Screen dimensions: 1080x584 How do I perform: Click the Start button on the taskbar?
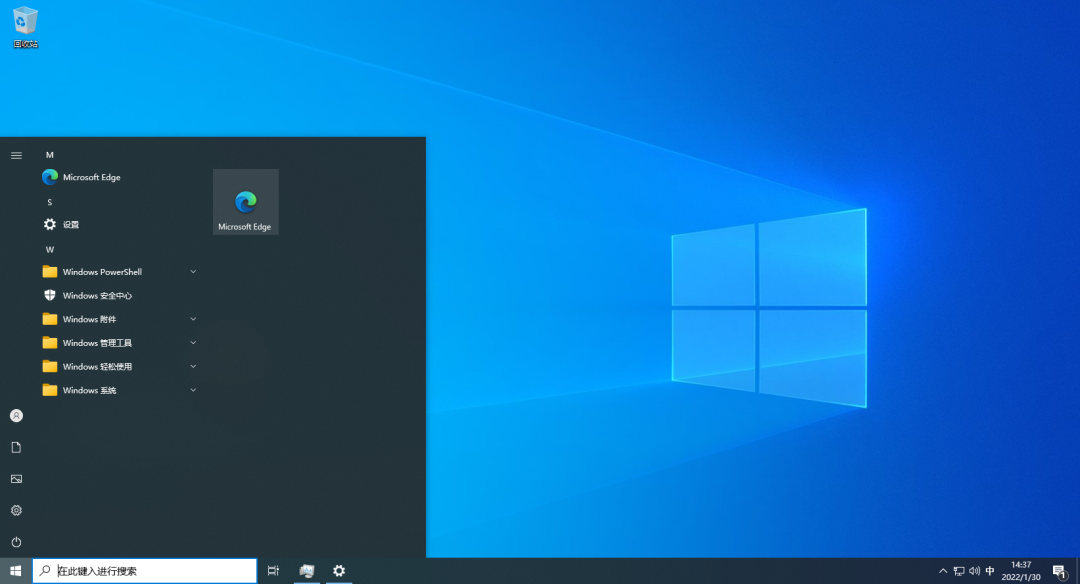pyautogui.click(x=15, y=570)
